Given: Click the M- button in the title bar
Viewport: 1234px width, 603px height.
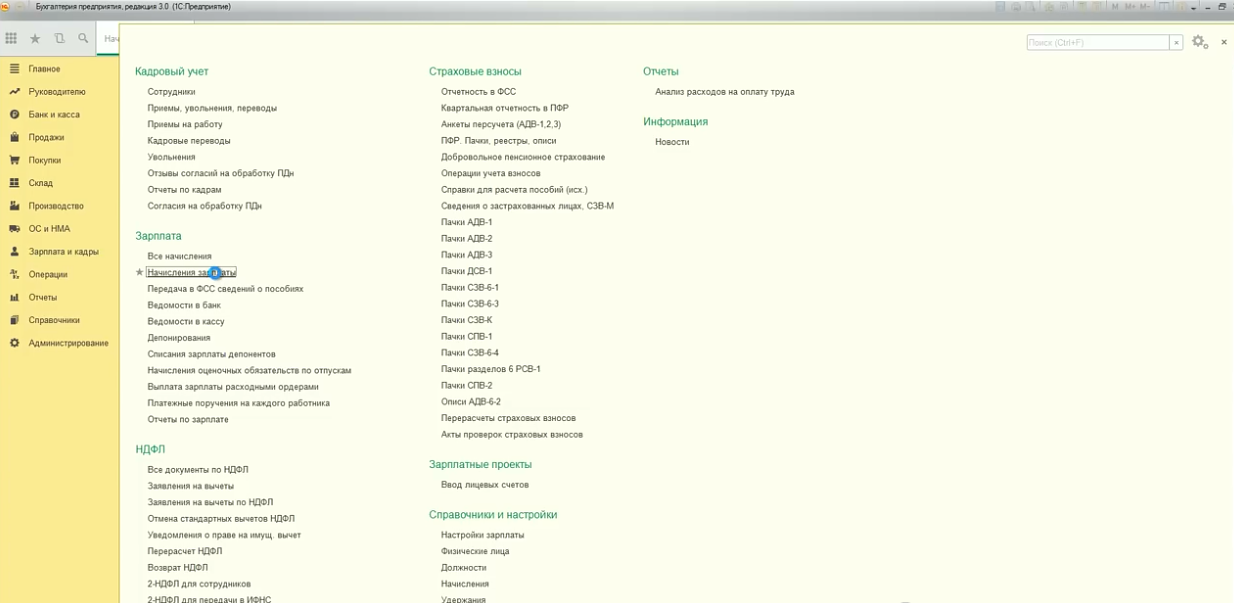Looking at the screenshot, I should [x=1146, y=6].
